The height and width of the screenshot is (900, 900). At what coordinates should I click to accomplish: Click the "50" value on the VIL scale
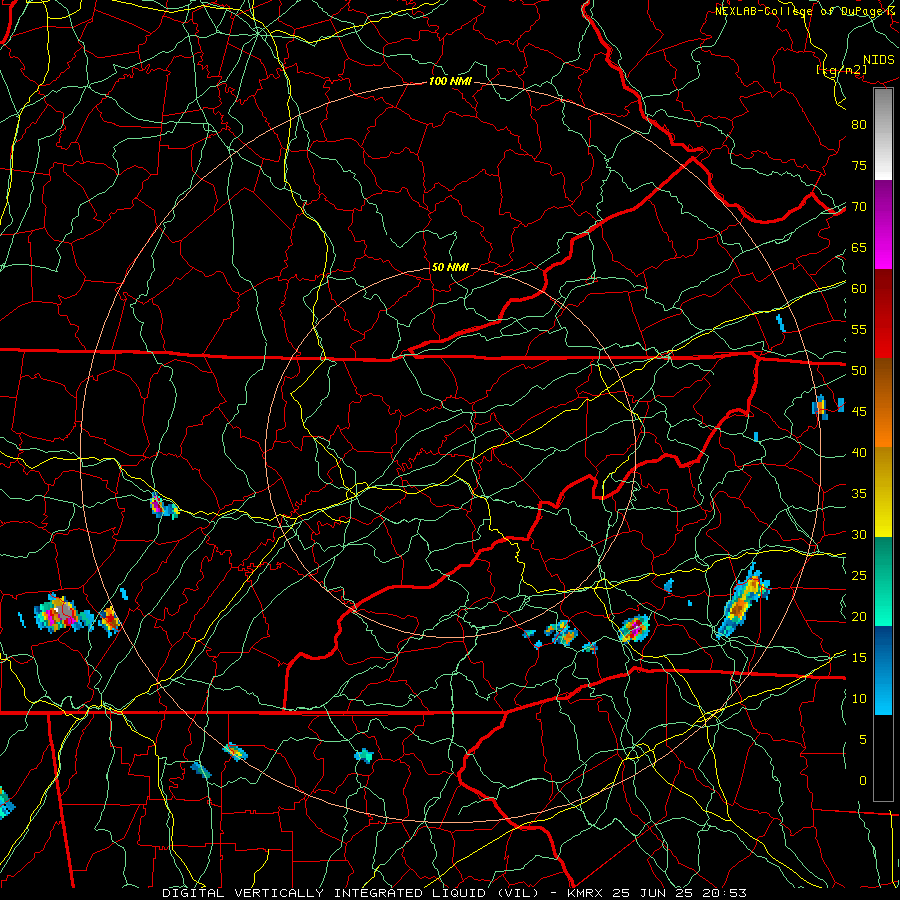[x=859, y=371]
